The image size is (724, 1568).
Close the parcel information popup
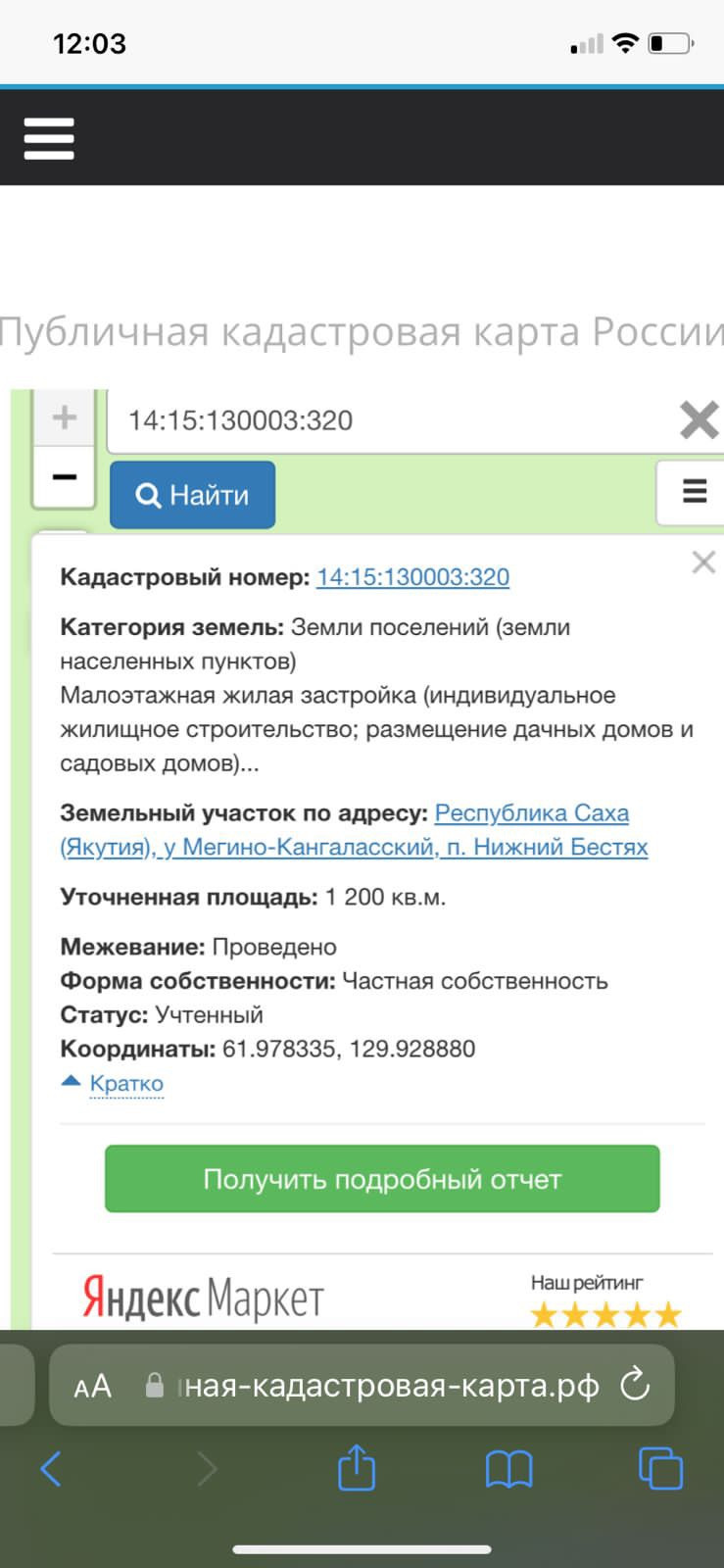pos(702,563)
